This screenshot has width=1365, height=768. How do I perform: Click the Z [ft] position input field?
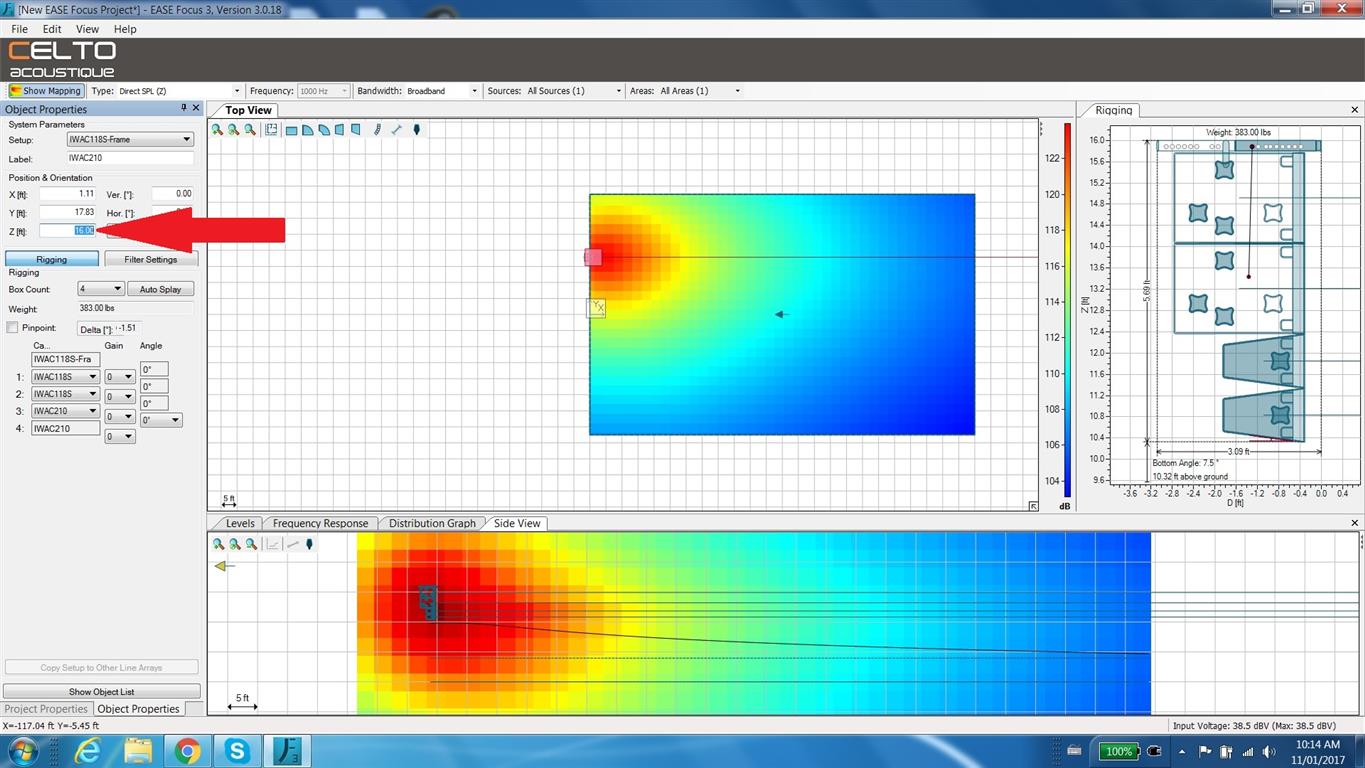click(68, 231)
